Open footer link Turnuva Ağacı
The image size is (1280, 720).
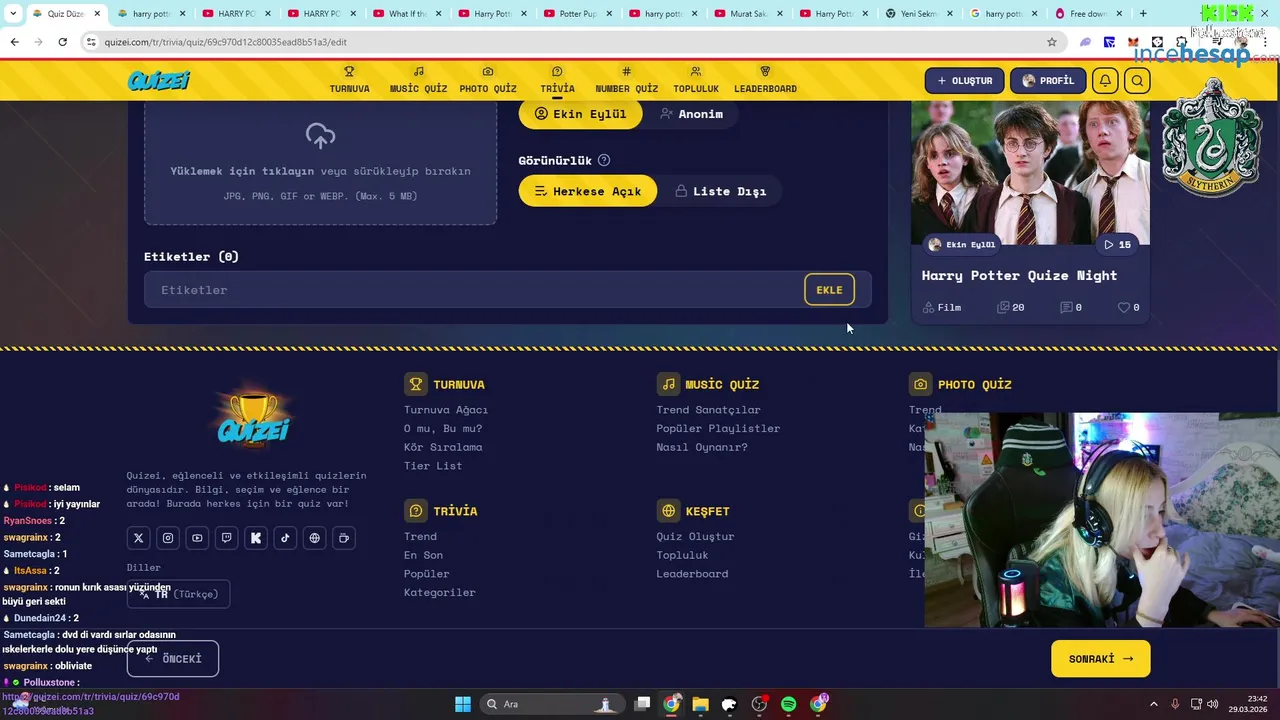click(x=446, y=410)
